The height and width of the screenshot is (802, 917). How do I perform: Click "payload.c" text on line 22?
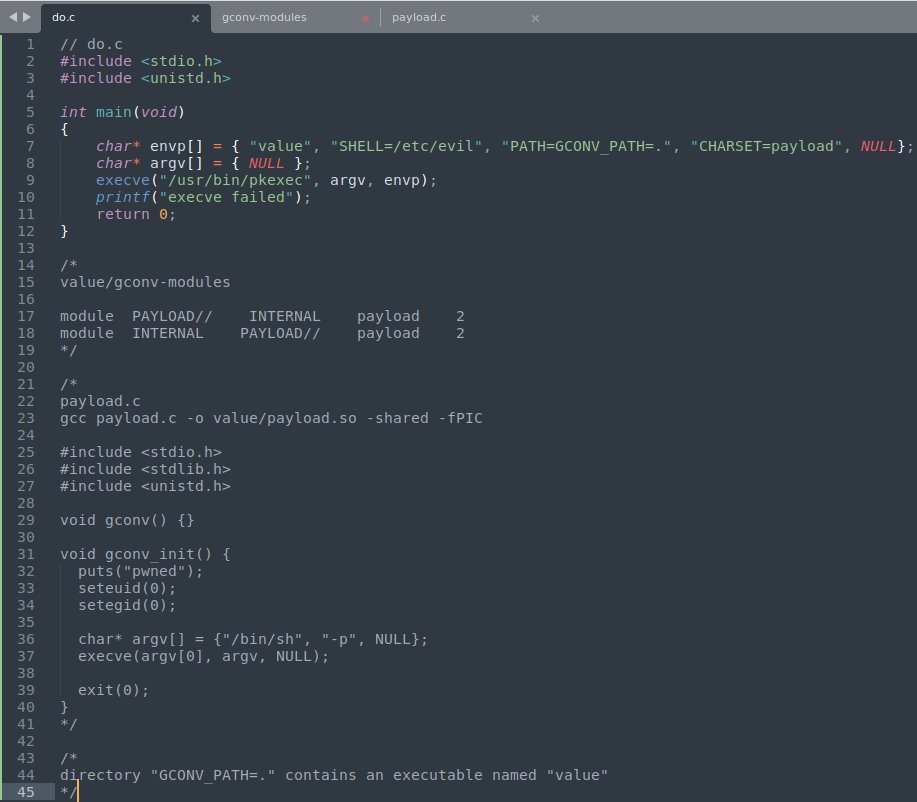[100, 401]
